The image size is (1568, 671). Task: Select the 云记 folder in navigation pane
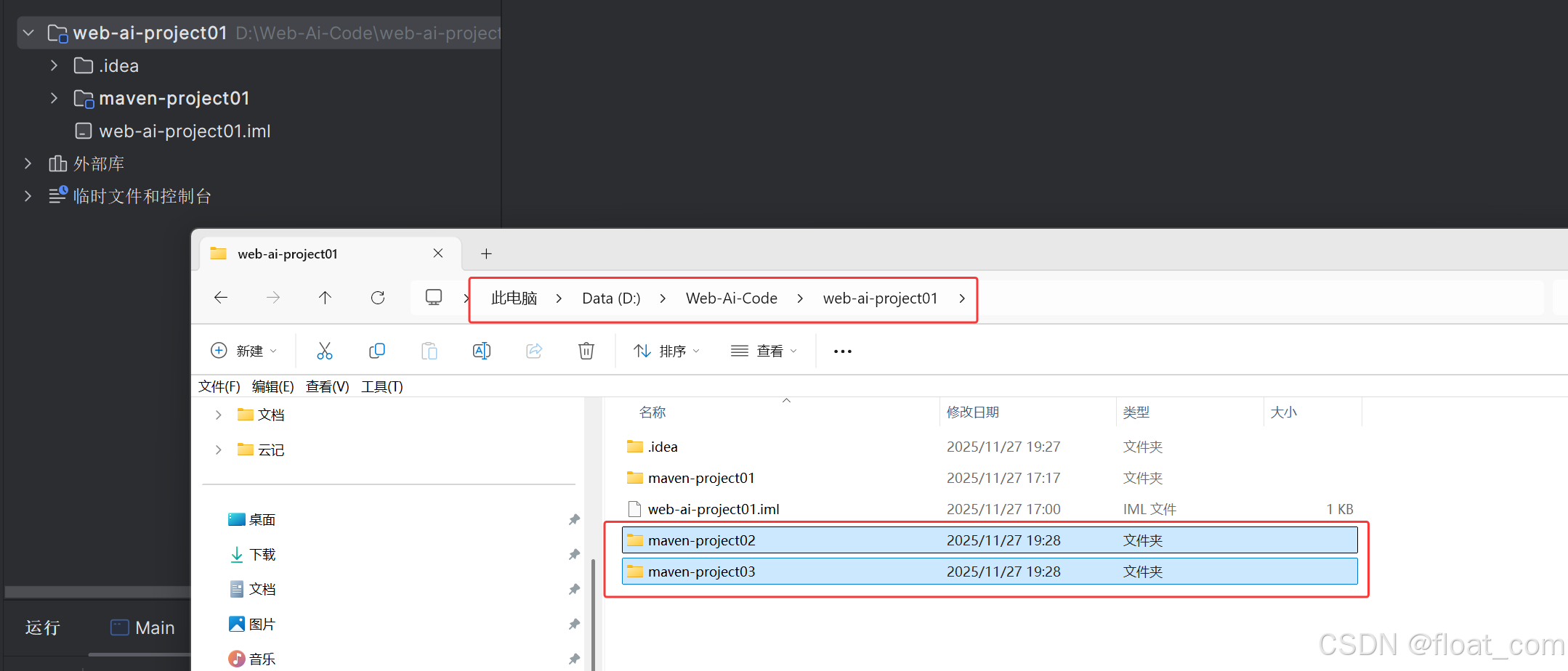coord(261,450)
